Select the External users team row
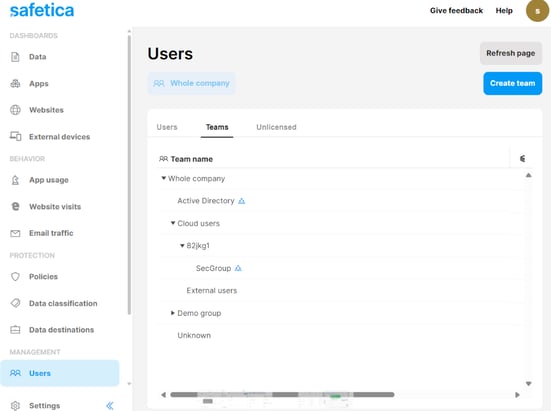Image resolution: width=551 pixels, height=411 pixels. tap(343, 291)
